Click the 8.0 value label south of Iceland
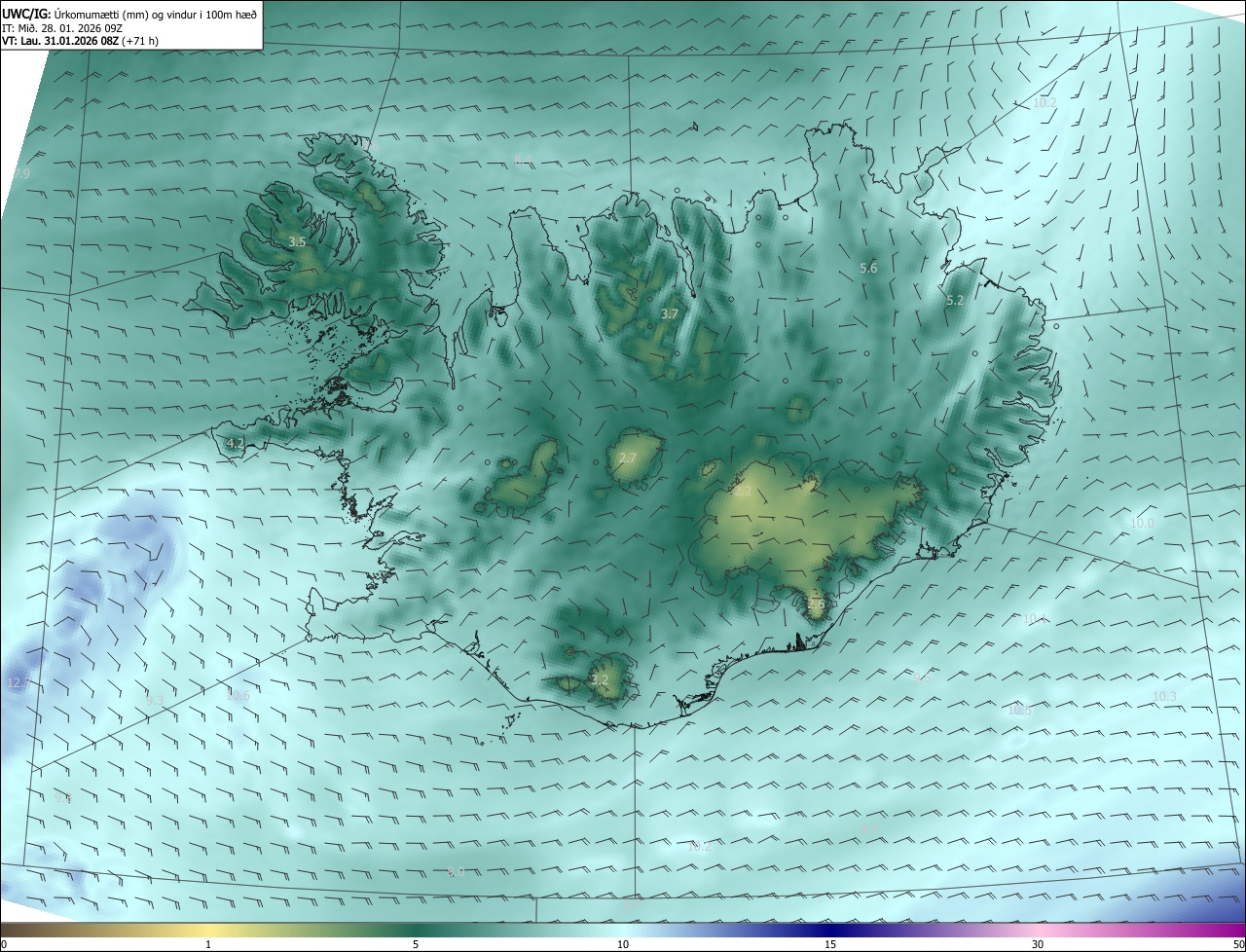The width and height of the screenshot is (1246, 952). (456, 871)
